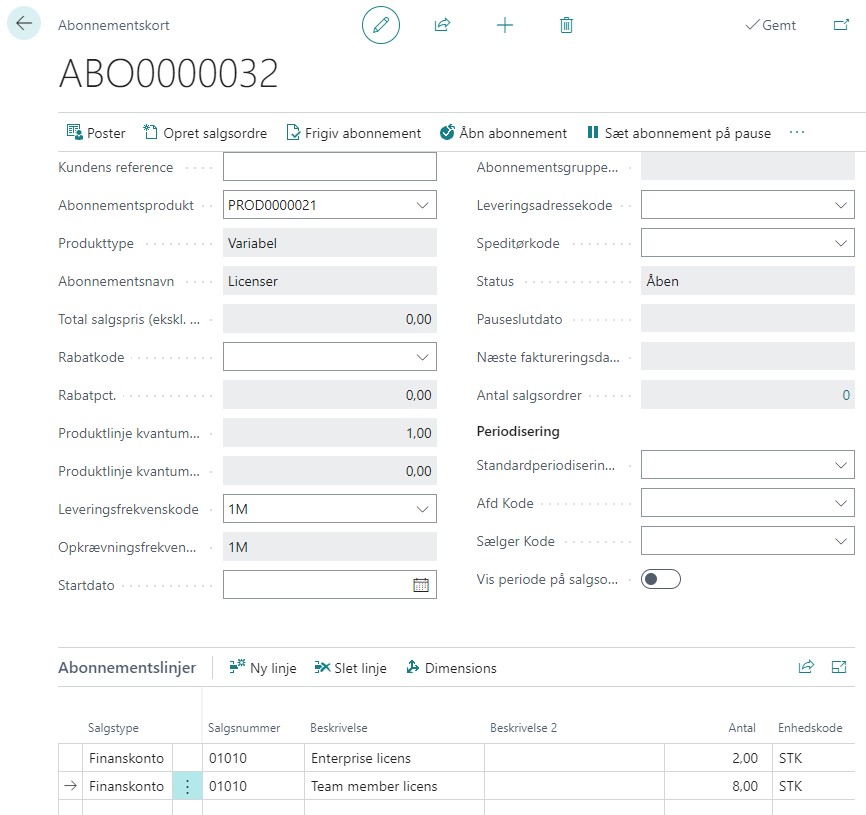Open more actions ellipsis menu
This screenshot has width=866, height=815.
click(797, 133)
